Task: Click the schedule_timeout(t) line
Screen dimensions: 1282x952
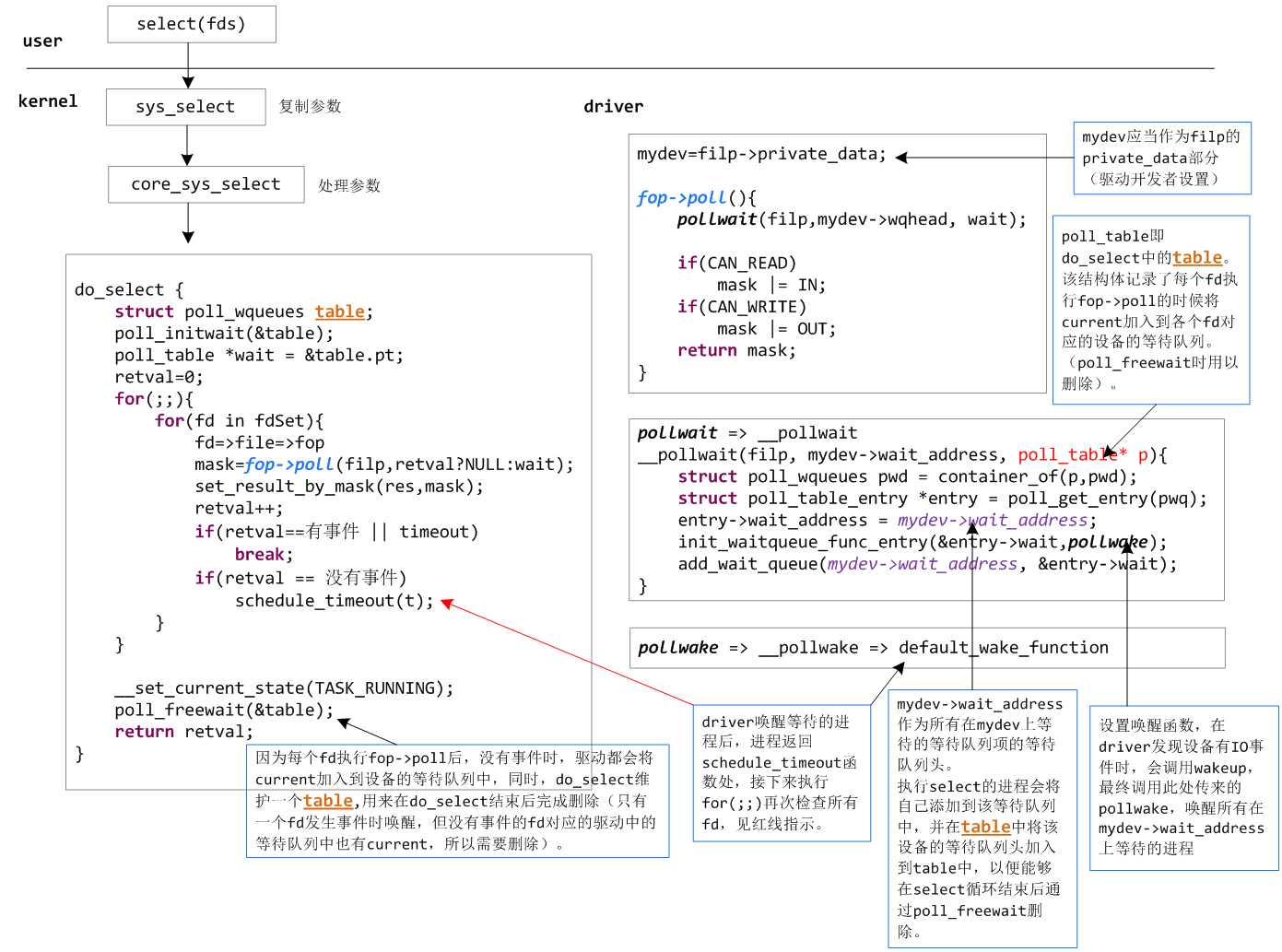Action: (x=334, y=601)
